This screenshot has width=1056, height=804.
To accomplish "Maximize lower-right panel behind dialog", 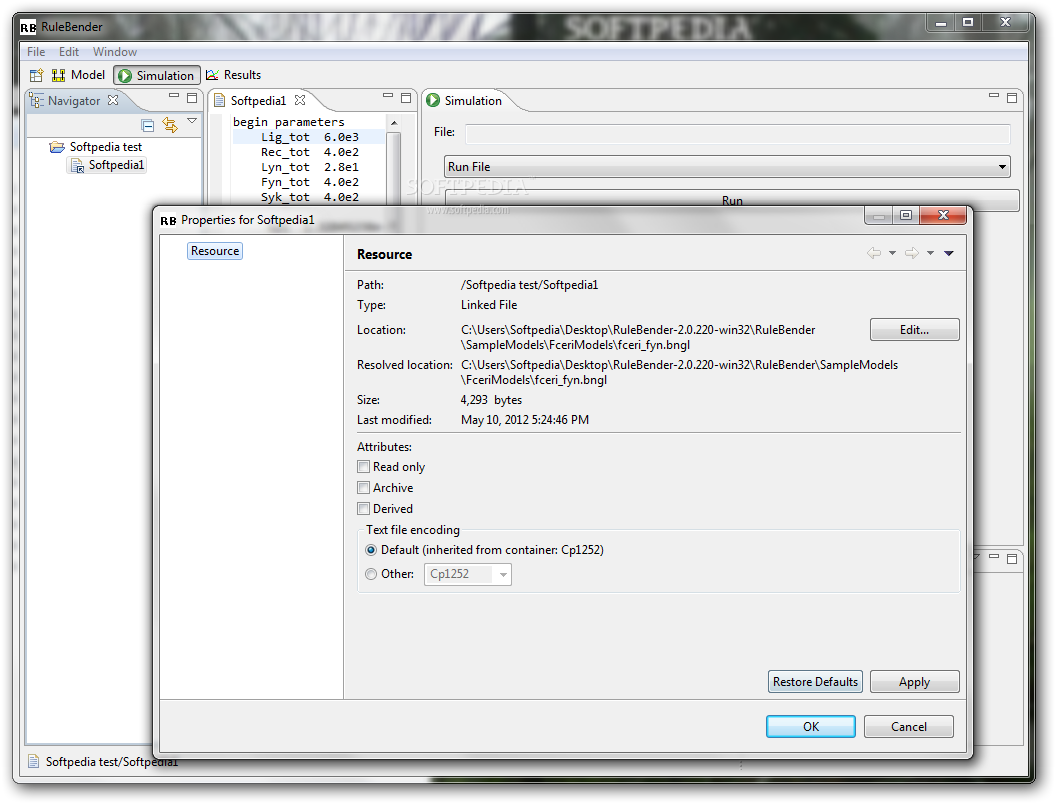I will 1012,559.
